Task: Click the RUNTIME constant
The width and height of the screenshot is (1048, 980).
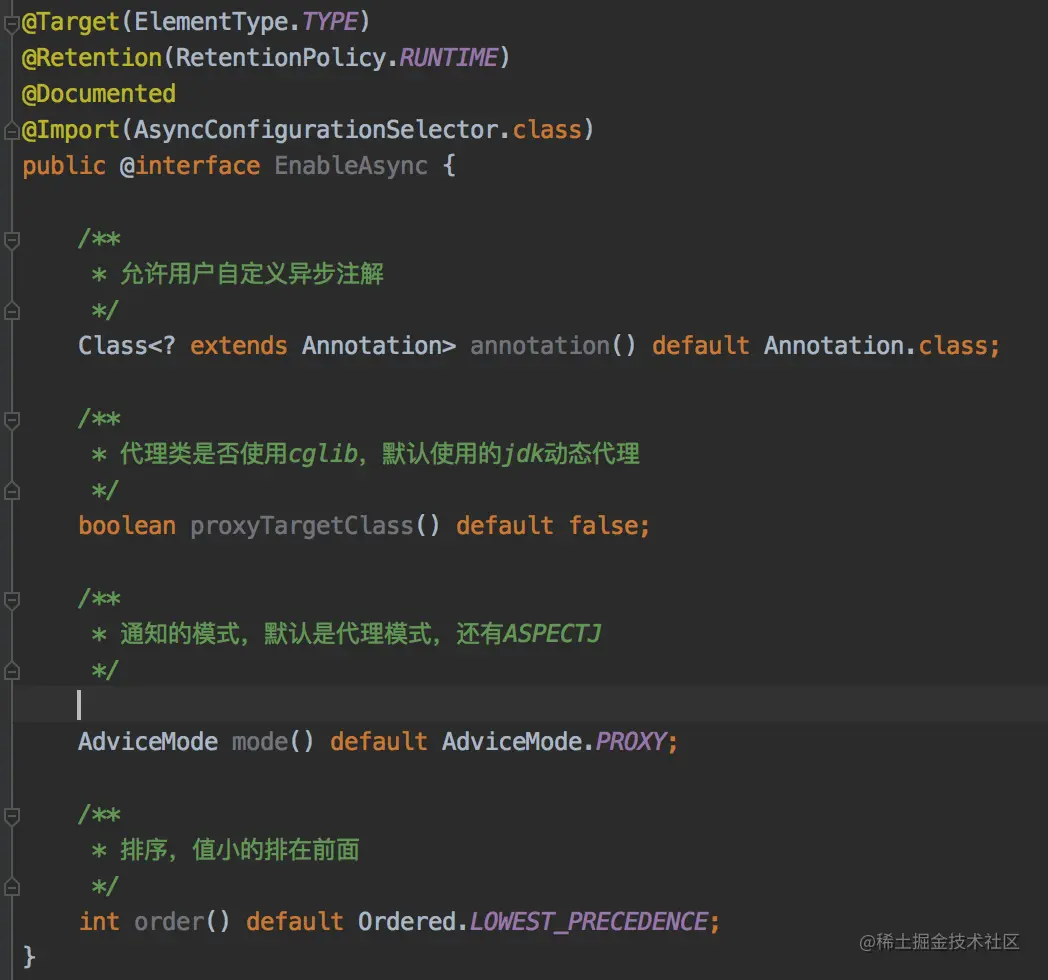Action: 448,58
